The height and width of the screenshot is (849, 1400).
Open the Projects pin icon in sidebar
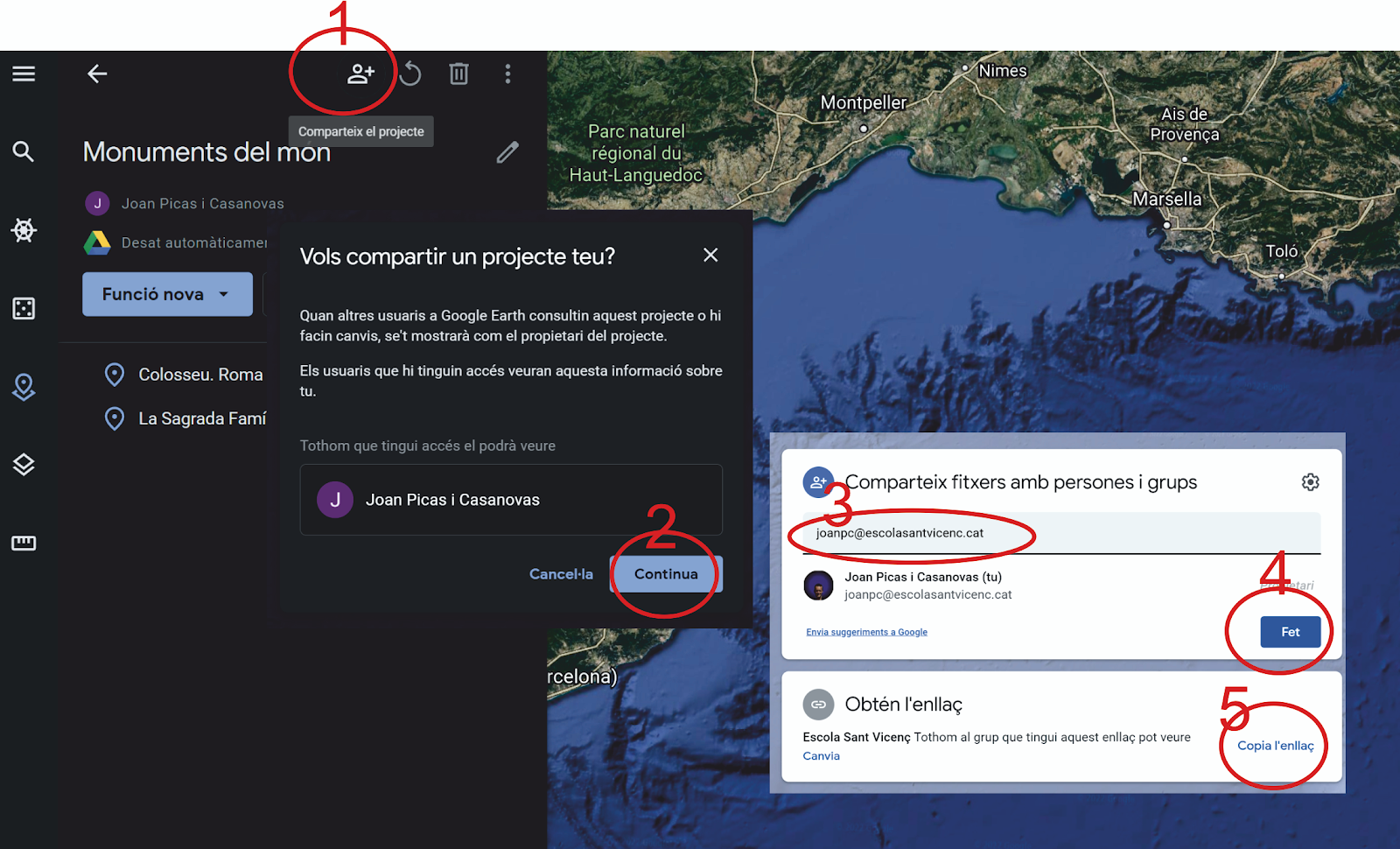pos(24,387)
